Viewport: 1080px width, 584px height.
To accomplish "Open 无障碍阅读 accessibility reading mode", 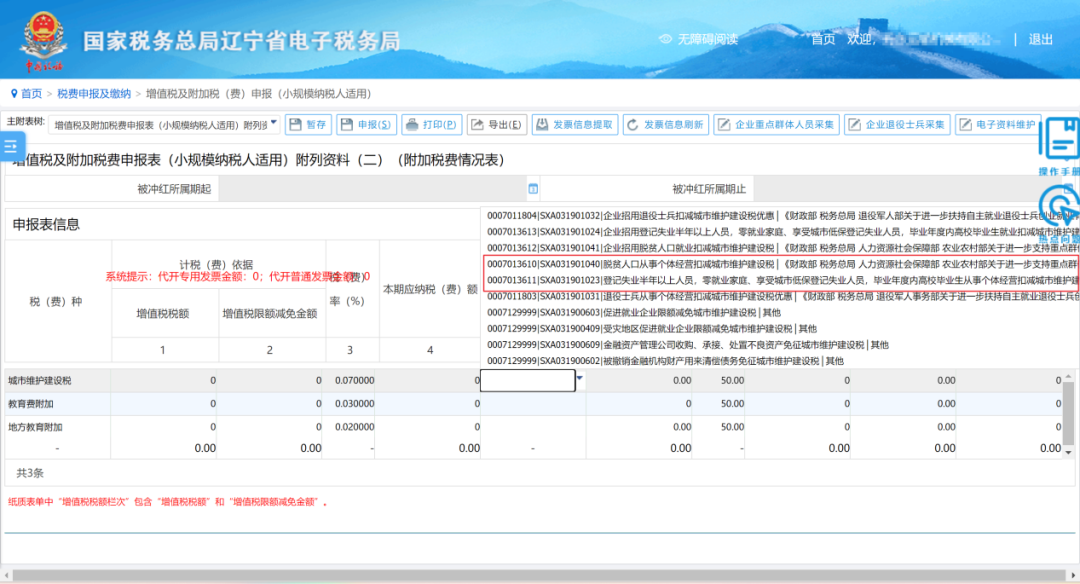I will (699, 39).
